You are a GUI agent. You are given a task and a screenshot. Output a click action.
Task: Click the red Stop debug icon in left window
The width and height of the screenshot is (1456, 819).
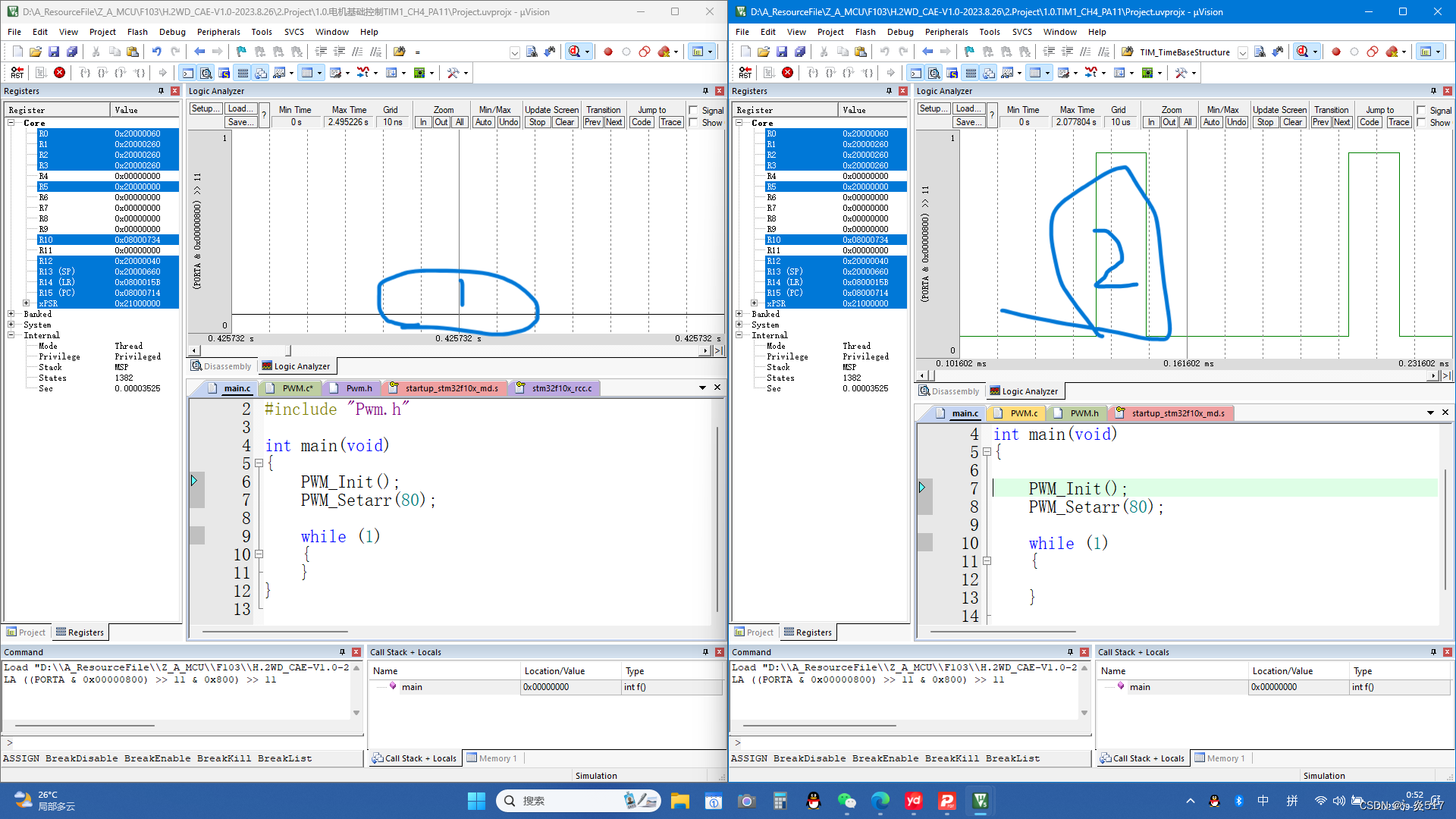(59, 73)
